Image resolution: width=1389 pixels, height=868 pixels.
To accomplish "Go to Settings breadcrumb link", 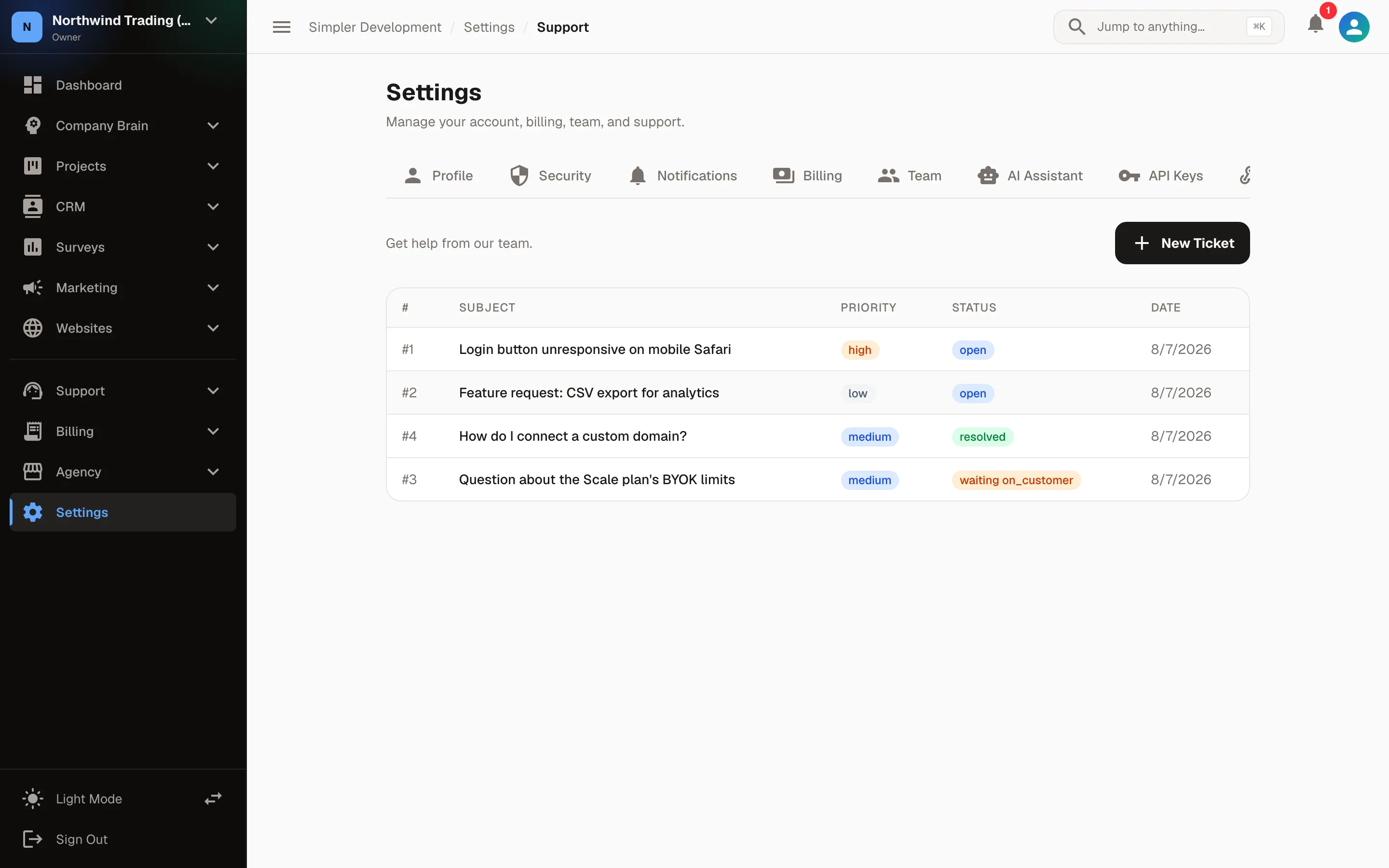I will point(489,27).
